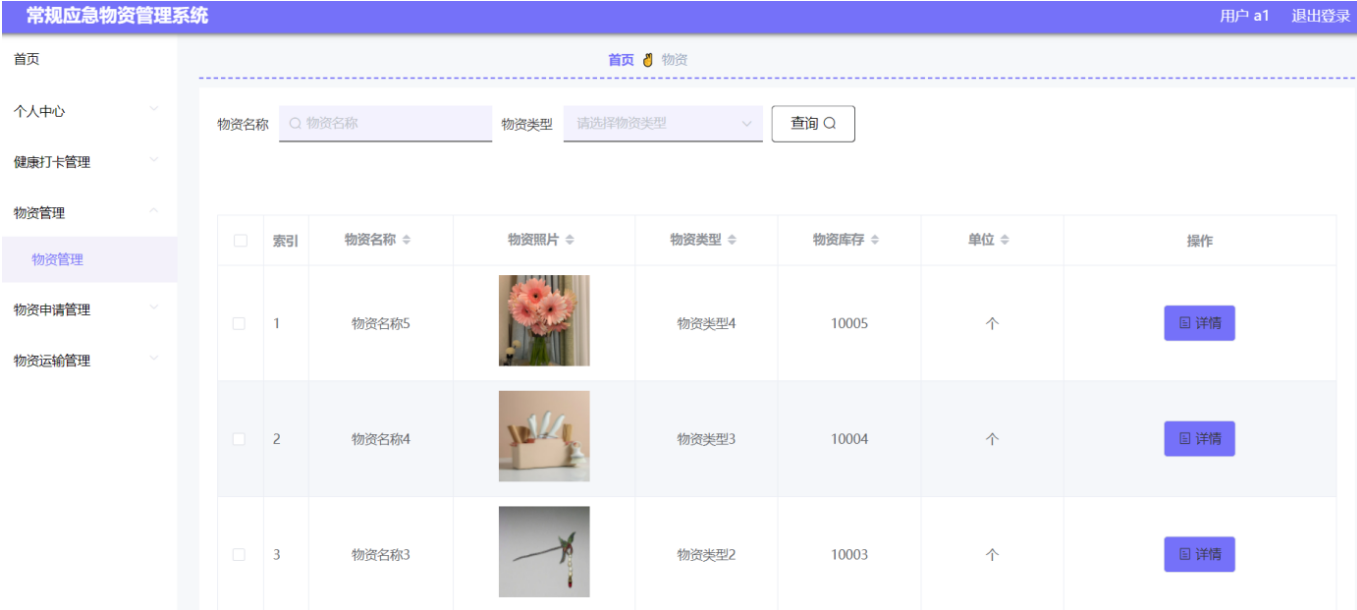Sort table by 物资照片 column
The height and width of the screenshot is (610, 1357).
pyautogui.click(x=567, y=240)
